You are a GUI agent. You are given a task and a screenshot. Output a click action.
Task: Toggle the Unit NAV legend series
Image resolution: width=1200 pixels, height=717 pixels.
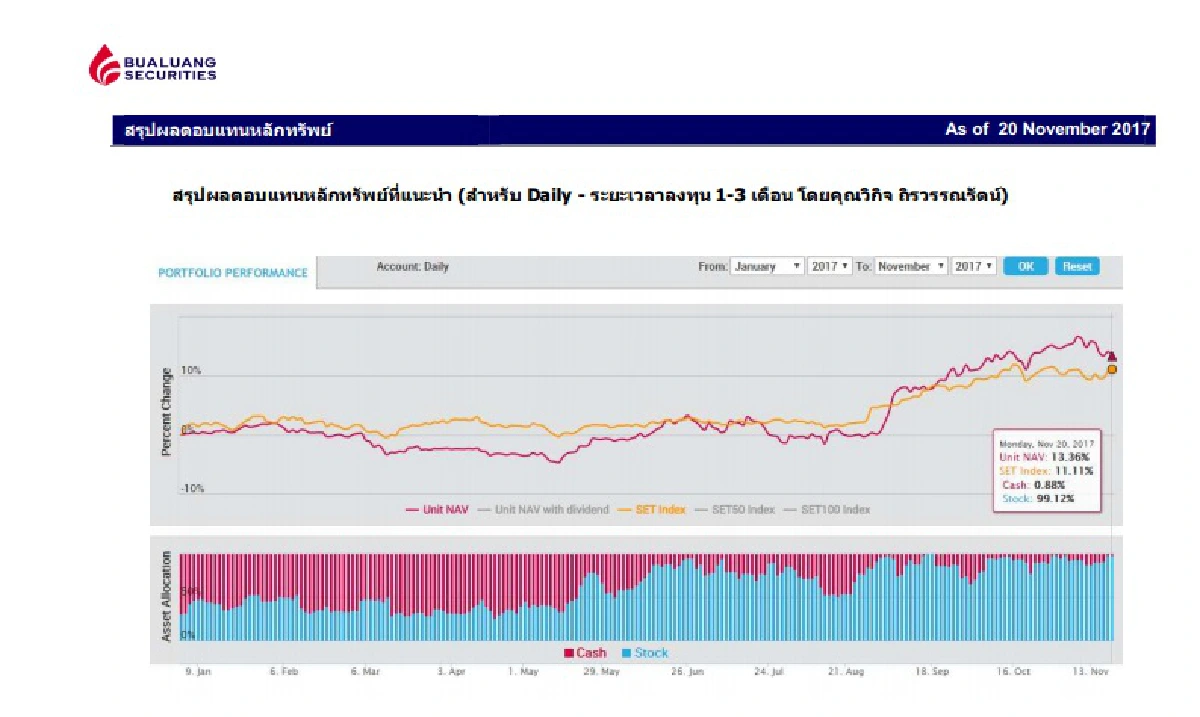[x=437, y=510]
